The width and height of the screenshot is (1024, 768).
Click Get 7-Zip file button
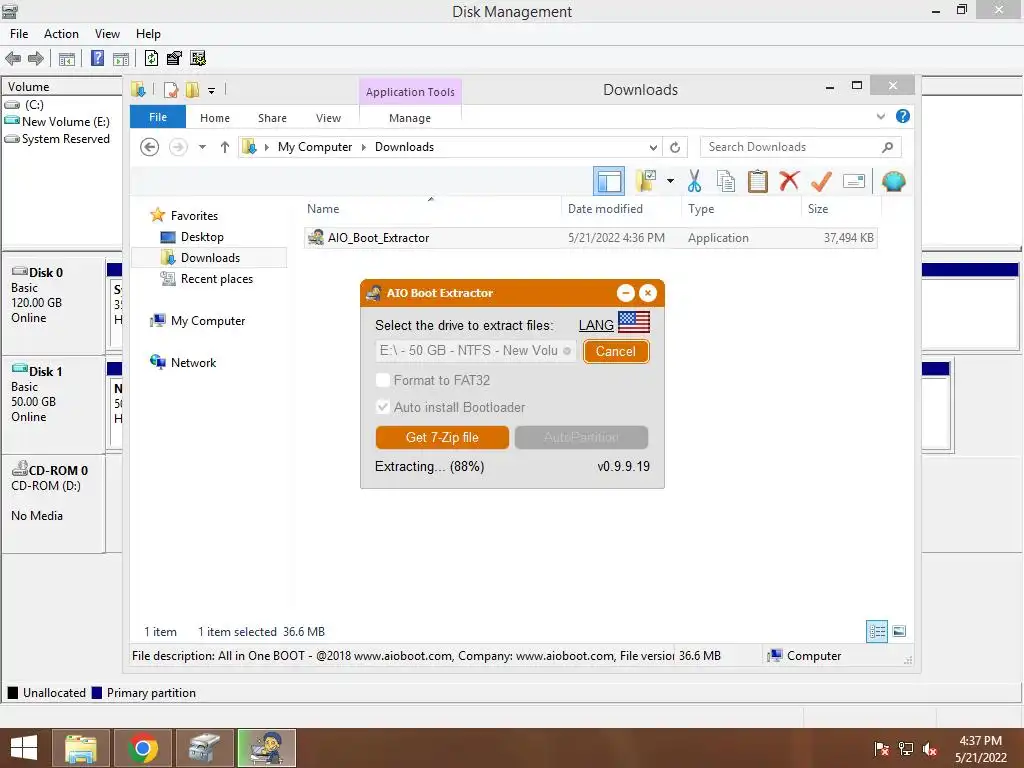[442, 438]
